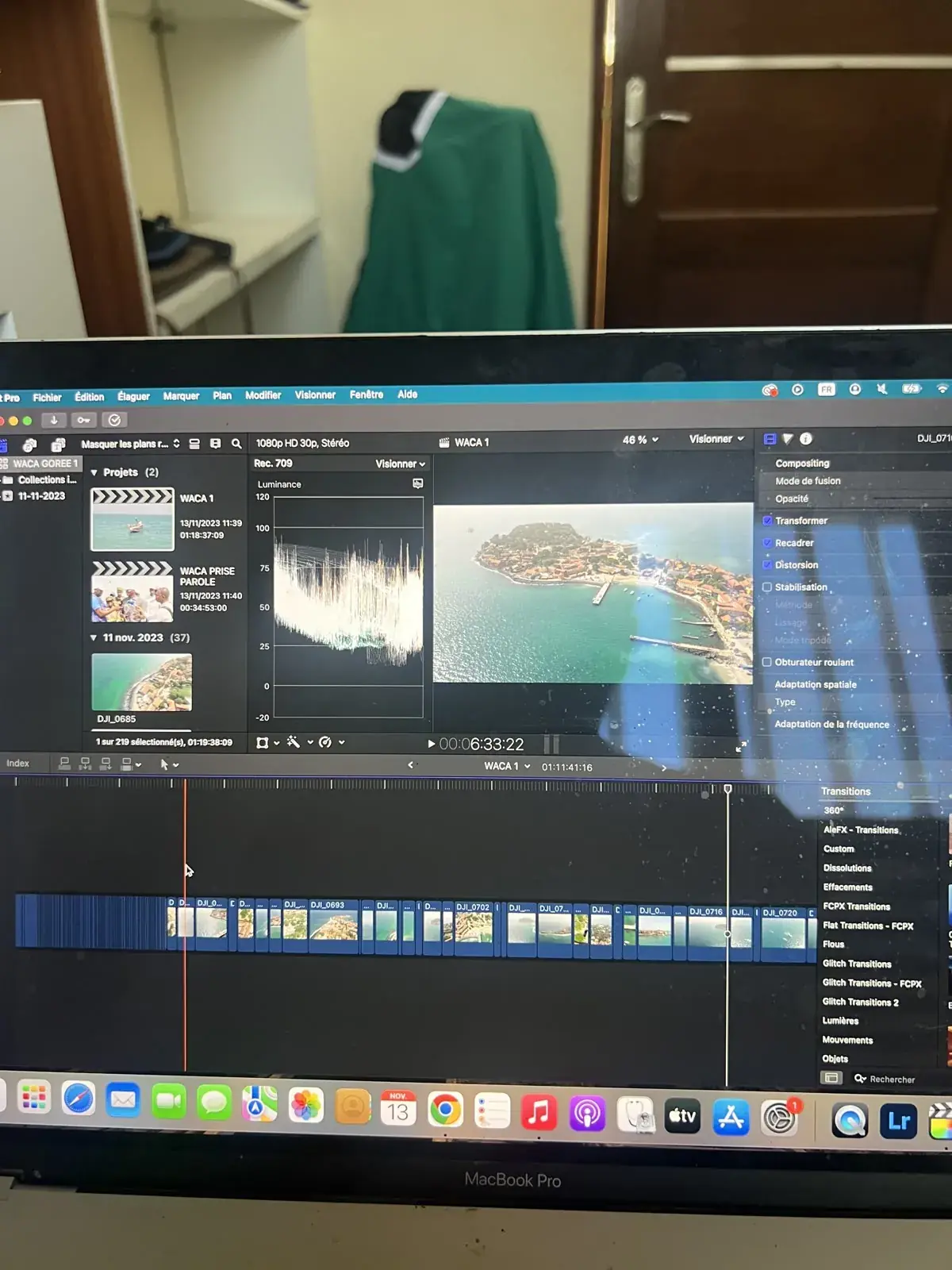The image size is (952, 1270).
Task: Click the browser search magnifier icon
Action: pyautogui.click(x=236, y=444)
